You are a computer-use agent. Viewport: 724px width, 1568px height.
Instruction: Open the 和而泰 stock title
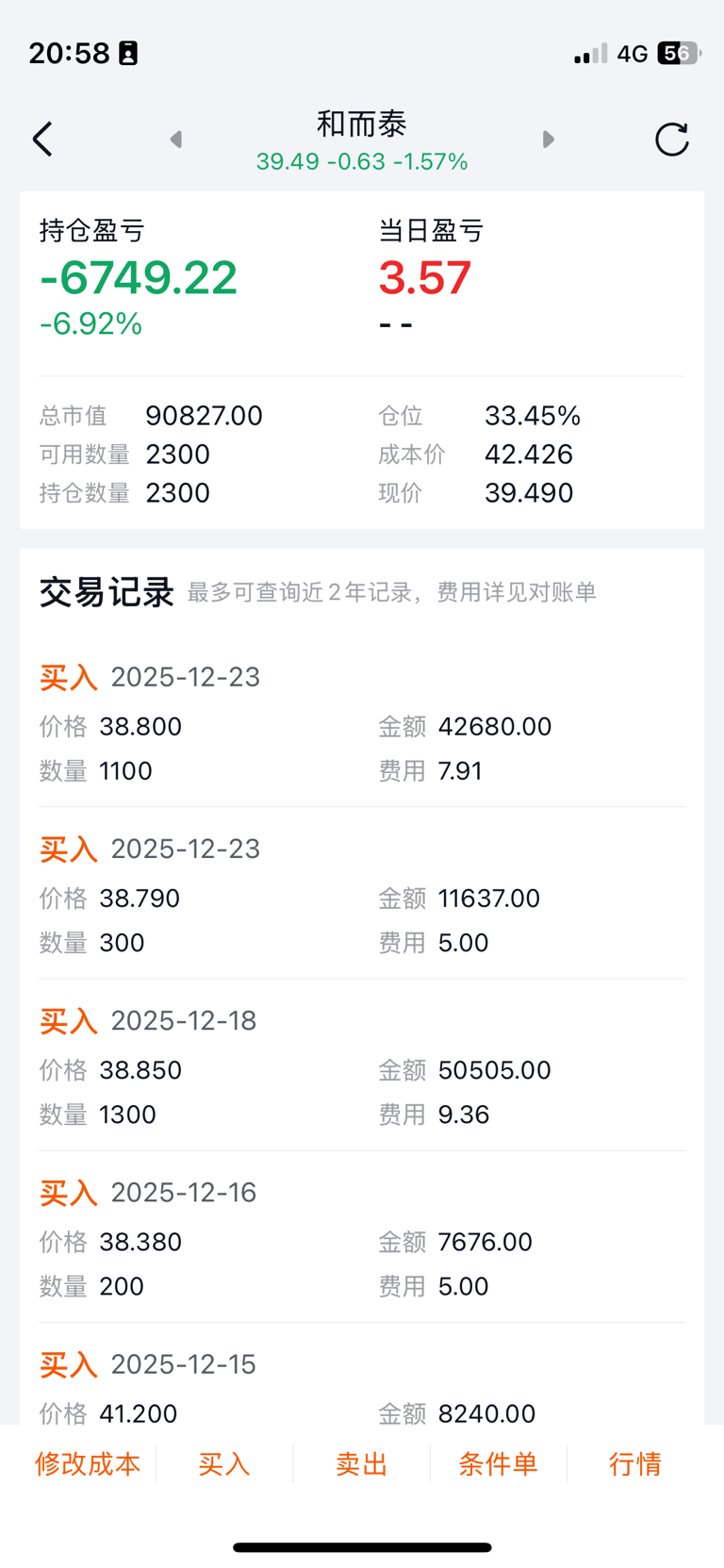click(x=362, y=124)
